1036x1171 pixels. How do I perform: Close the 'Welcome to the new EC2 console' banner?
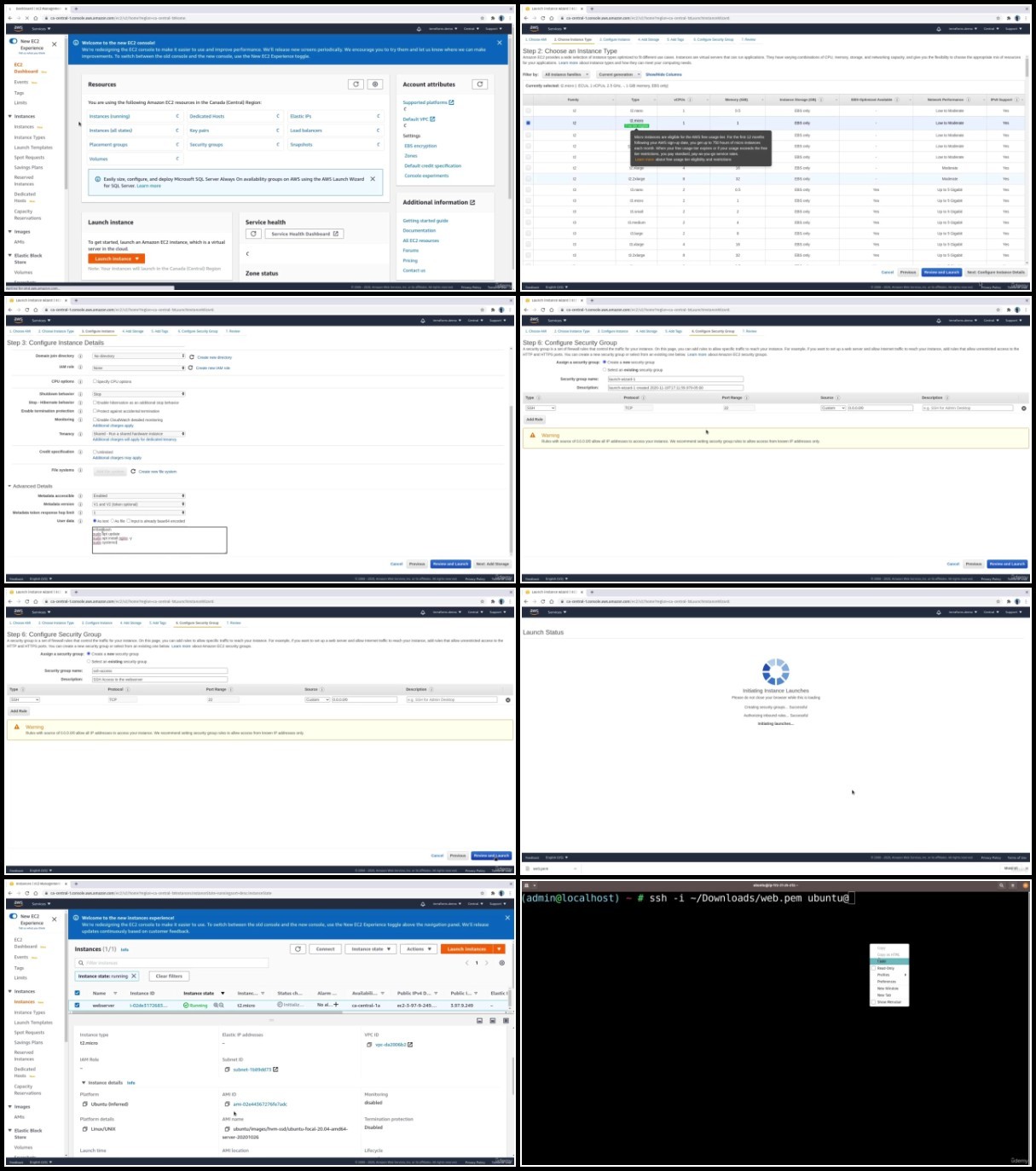click(500, 42)
